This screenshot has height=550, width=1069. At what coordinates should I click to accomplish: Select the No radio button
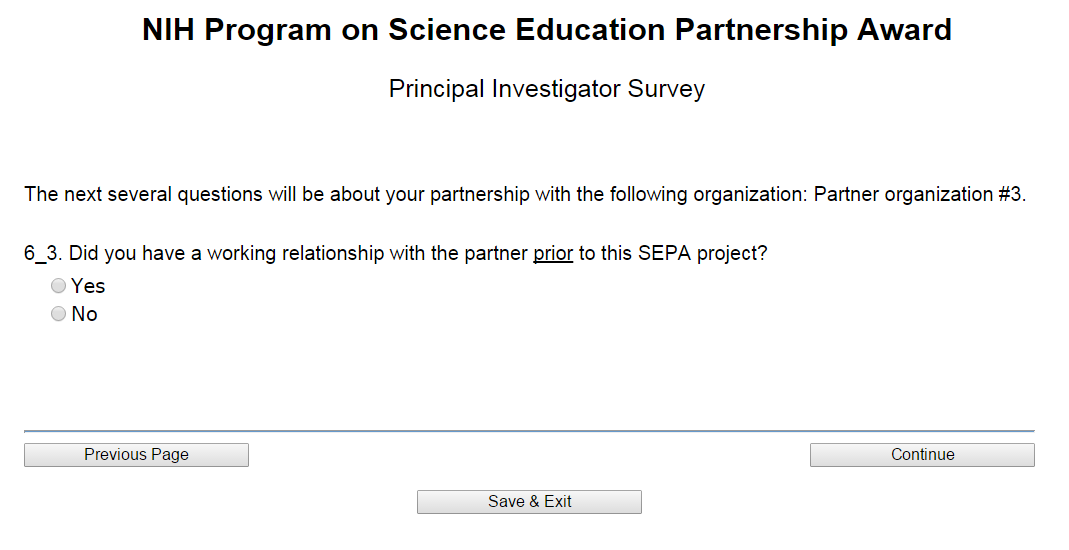point(58,314)
